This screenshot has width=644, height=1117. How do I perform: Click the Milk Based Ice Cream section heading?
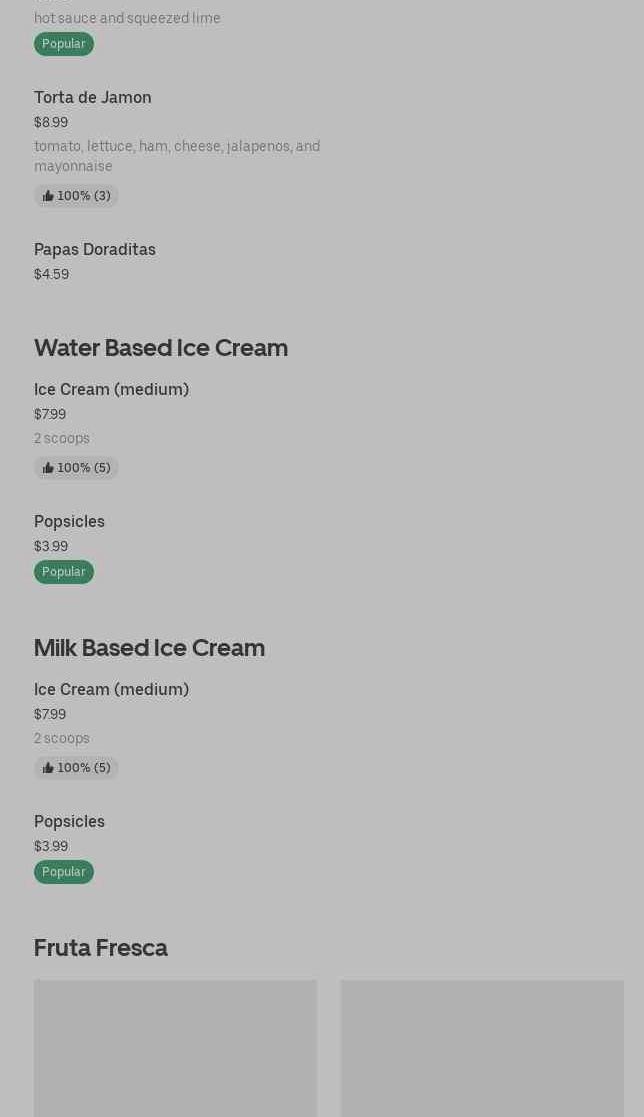coord(149,647)
